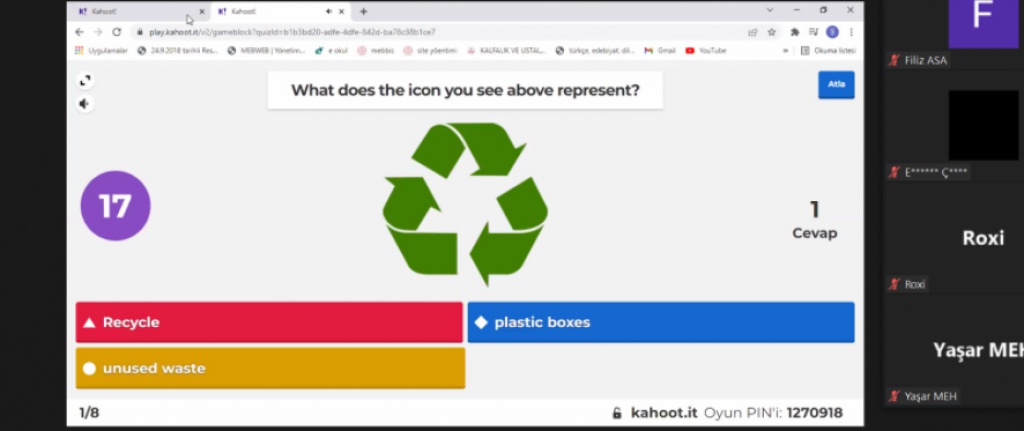1024x431 pixels.
Task: Click the green recycling symbol image
Action: click(465, 203)
